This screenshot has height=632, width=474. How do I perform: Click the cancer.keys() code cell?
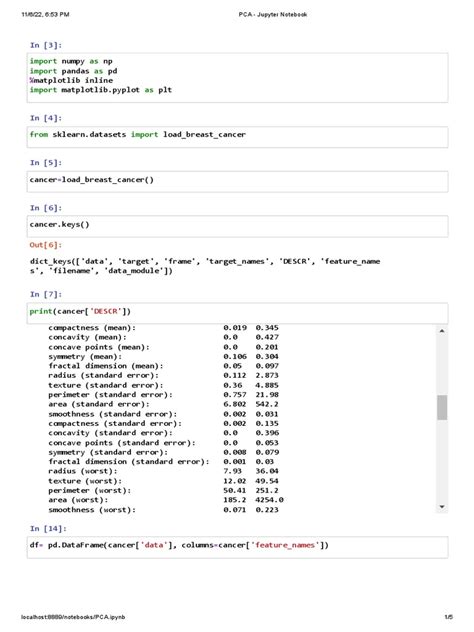(x=237, y=227)
